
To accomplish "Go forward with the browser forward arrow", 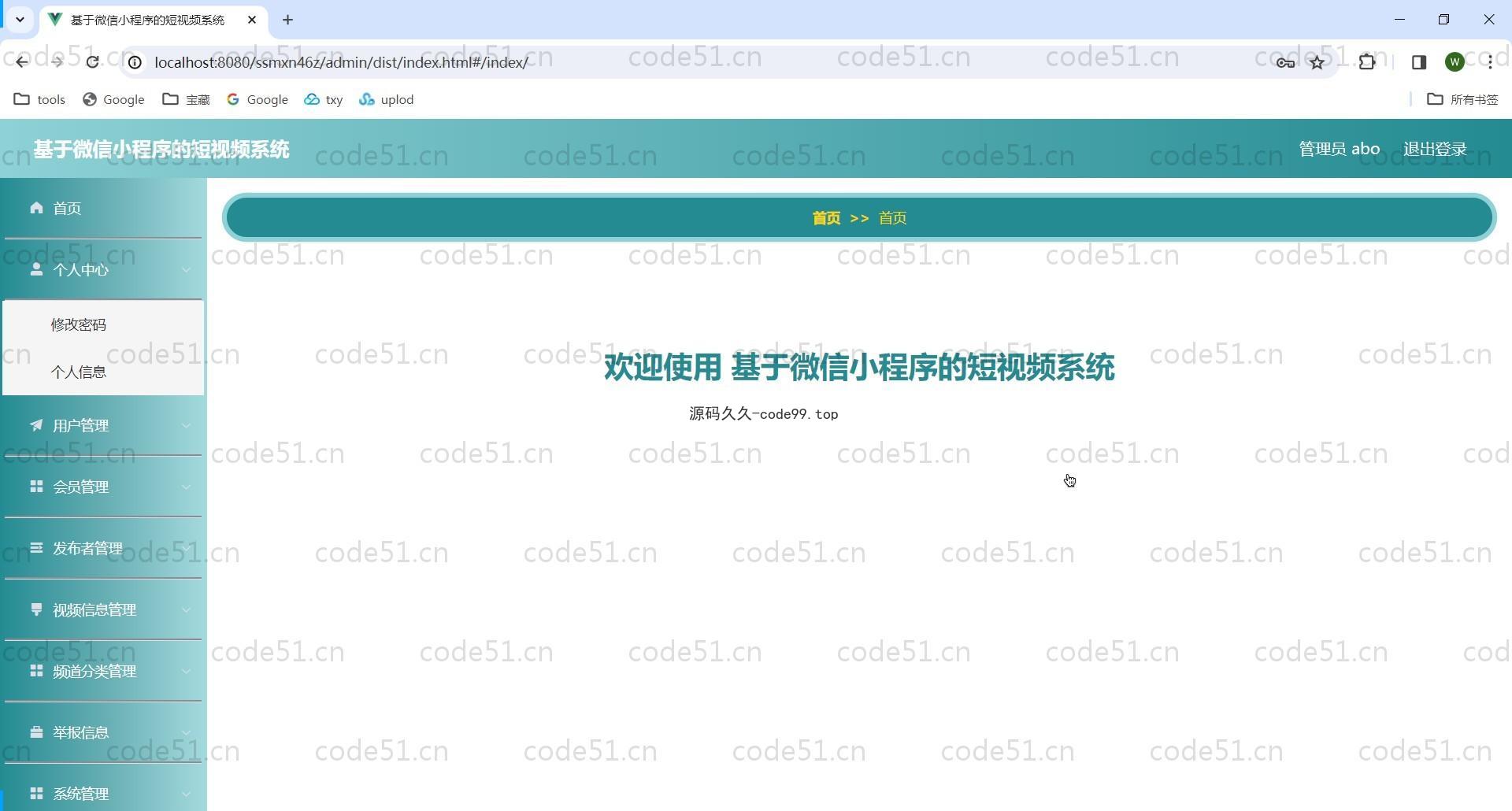I will 57,62.
